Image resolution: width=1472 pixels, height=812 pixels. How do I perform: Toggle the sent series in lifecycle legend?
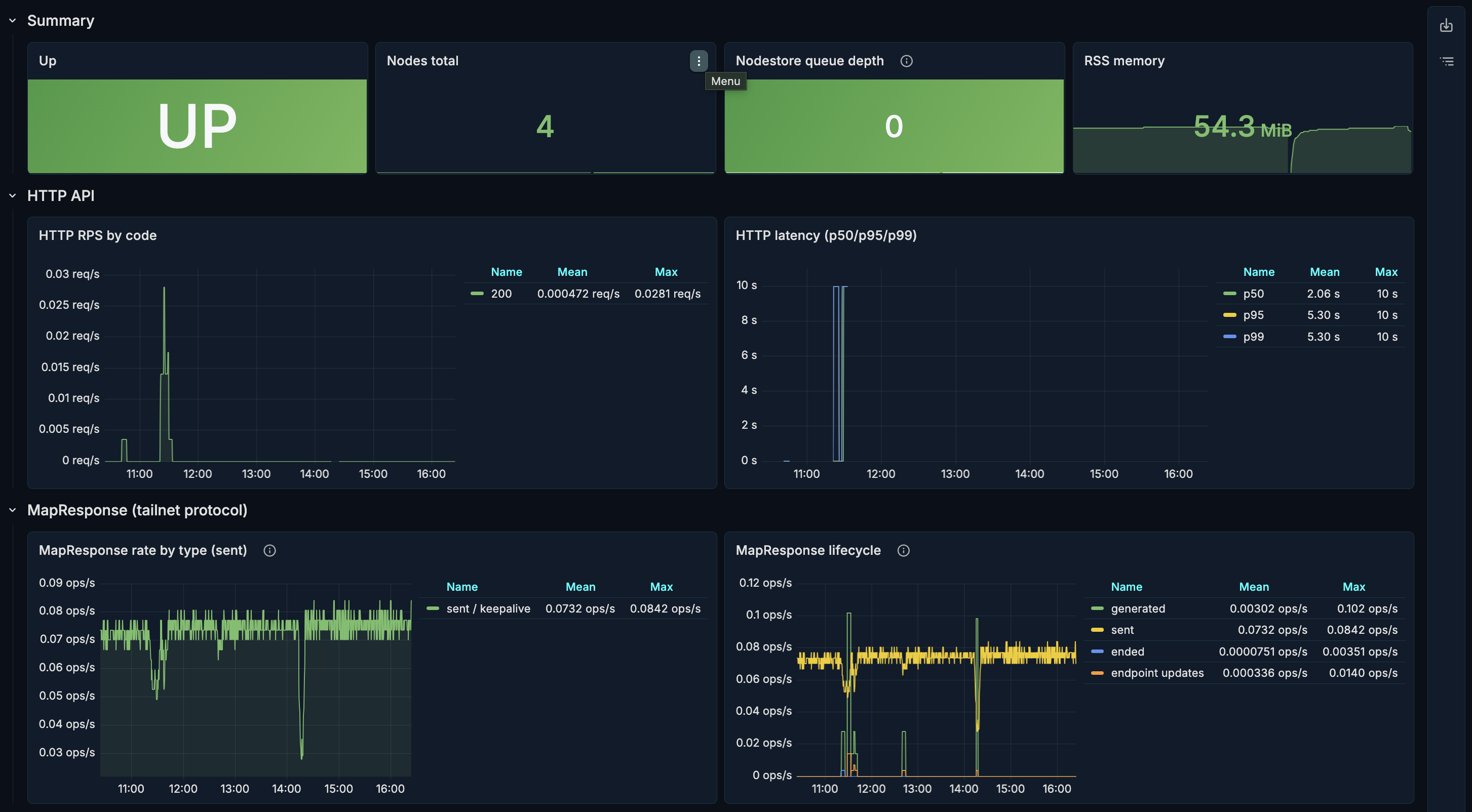pyautogui.click(x=1121, y=630)
